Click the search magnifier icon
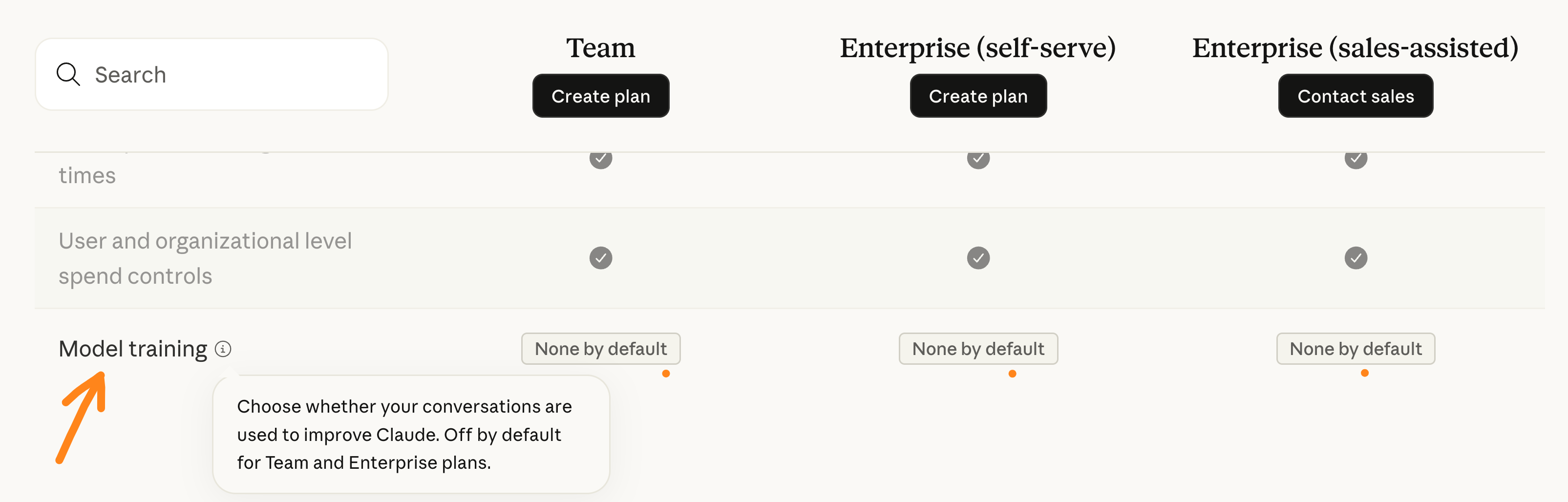Screen dimensions: 1568x502 tap(68, 74)
